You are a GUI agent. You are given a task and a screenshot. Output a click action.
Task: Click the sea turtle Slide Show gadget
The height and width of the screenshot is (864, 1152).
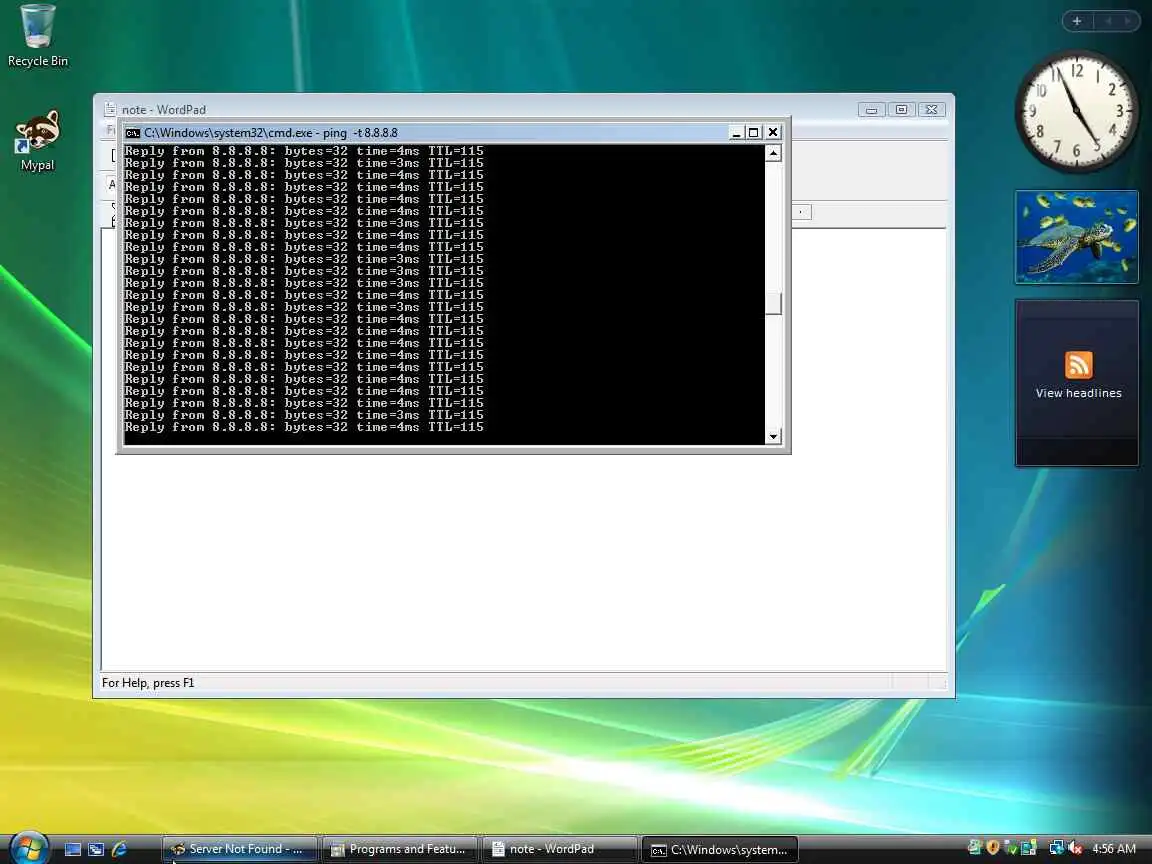tap(1077, 237)
